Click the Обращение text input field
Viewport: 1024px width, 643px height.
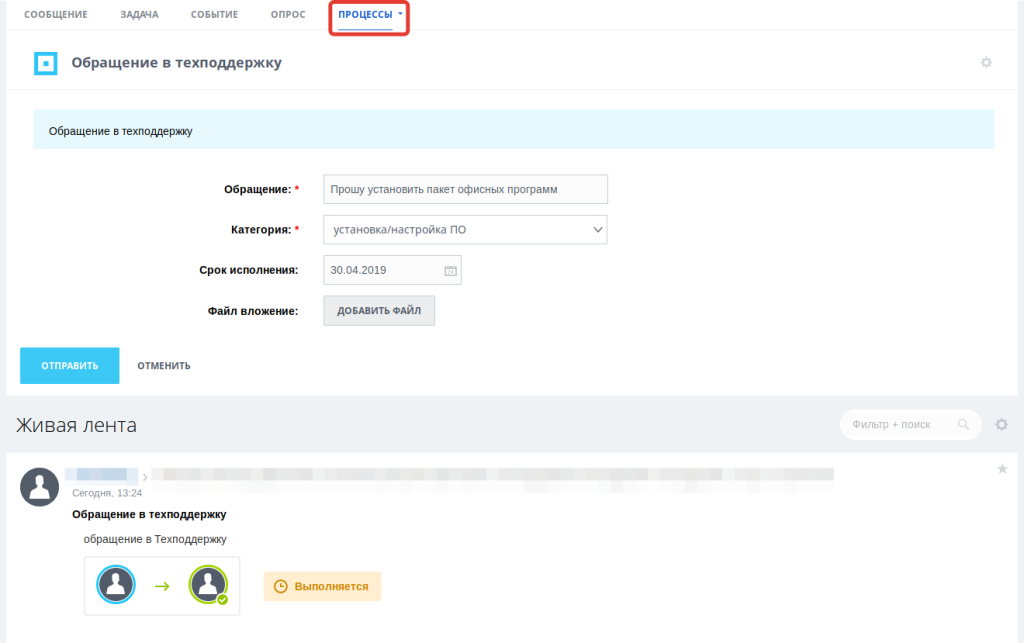tap(465, 189)
